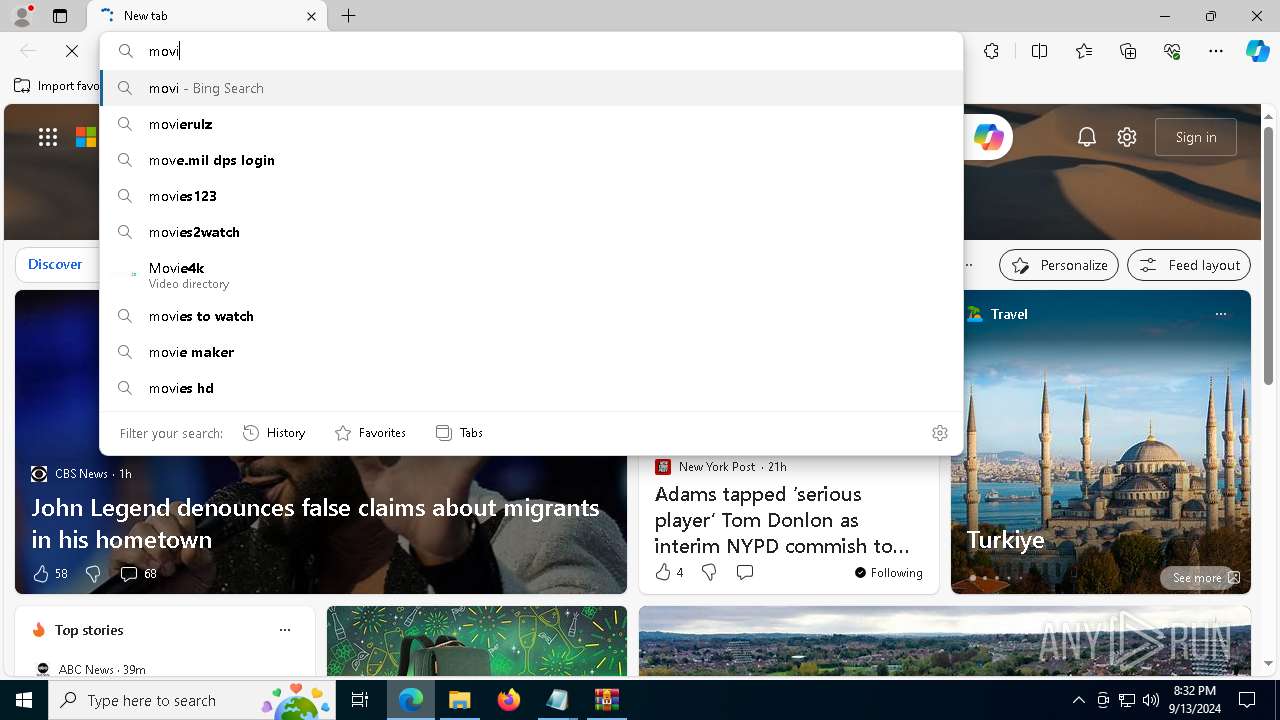Click into the address bar text field
Screen dimensions: 1280x720
[x=550, y=51]
